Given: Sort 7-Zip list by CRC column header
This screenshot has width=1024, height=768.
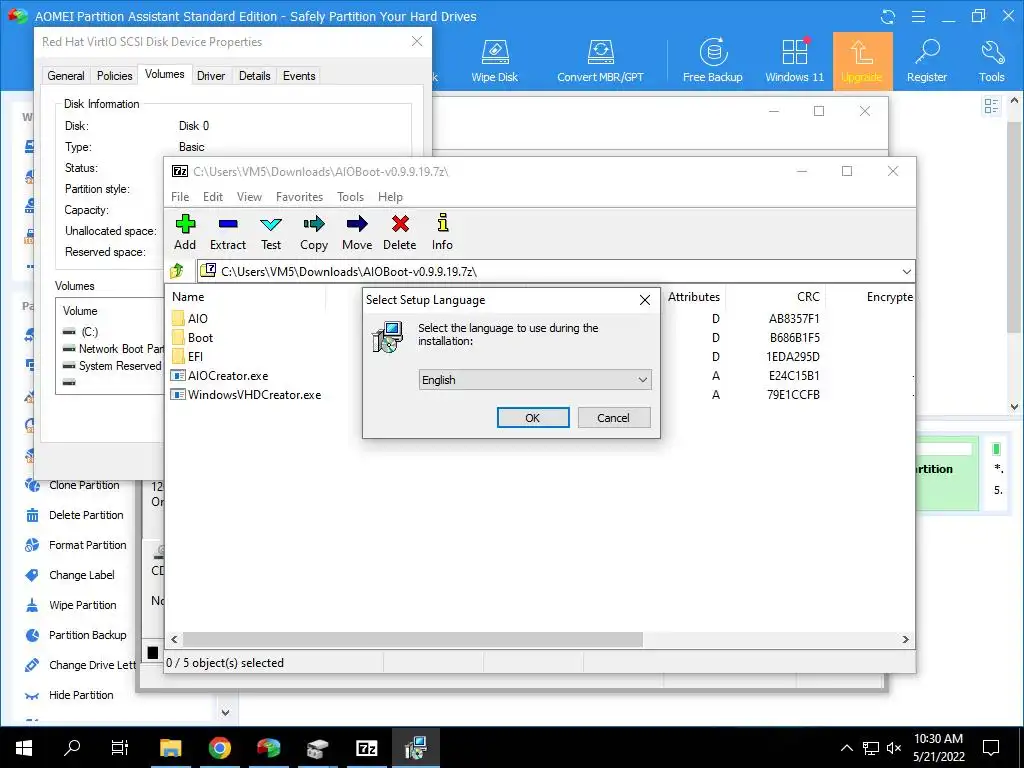Looking at the screenshot, I should 775,297.
